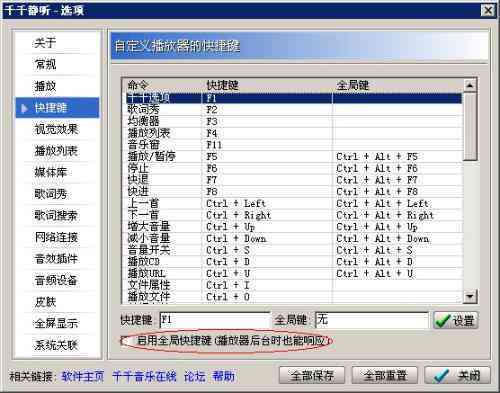The image size is (500, 393).
Task: Click the 关闭 button at bottom right
Action: 457,375
